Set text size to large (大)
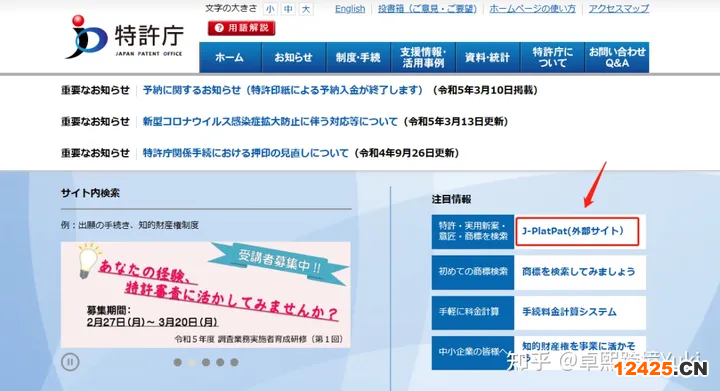This screenshot has width=720, height=391. 306,9
